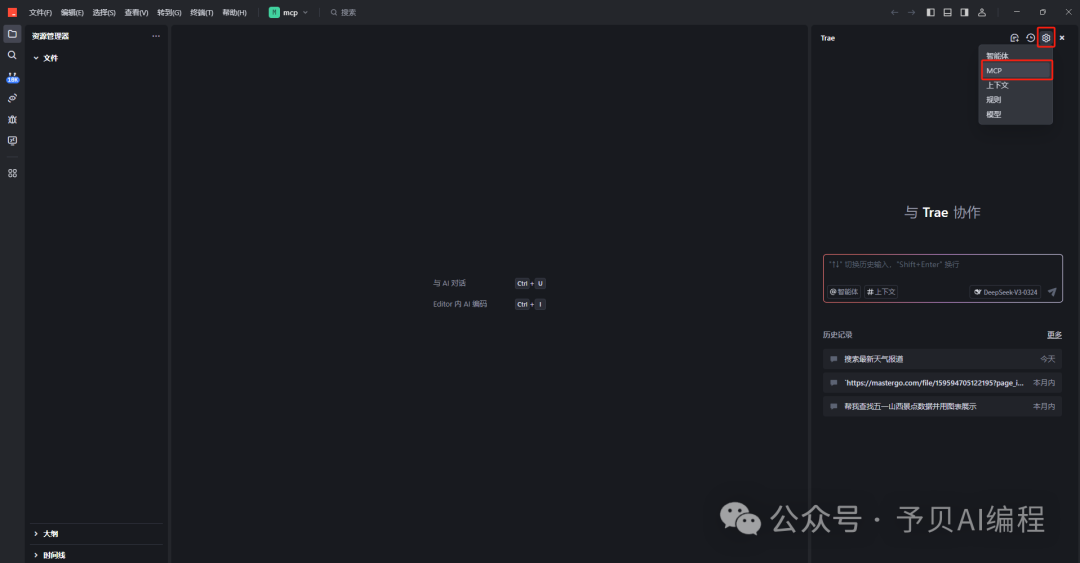The image size is (1080, 563).
Task: Select MCP from the settings dropdown menu
Action: point(1015,70)
